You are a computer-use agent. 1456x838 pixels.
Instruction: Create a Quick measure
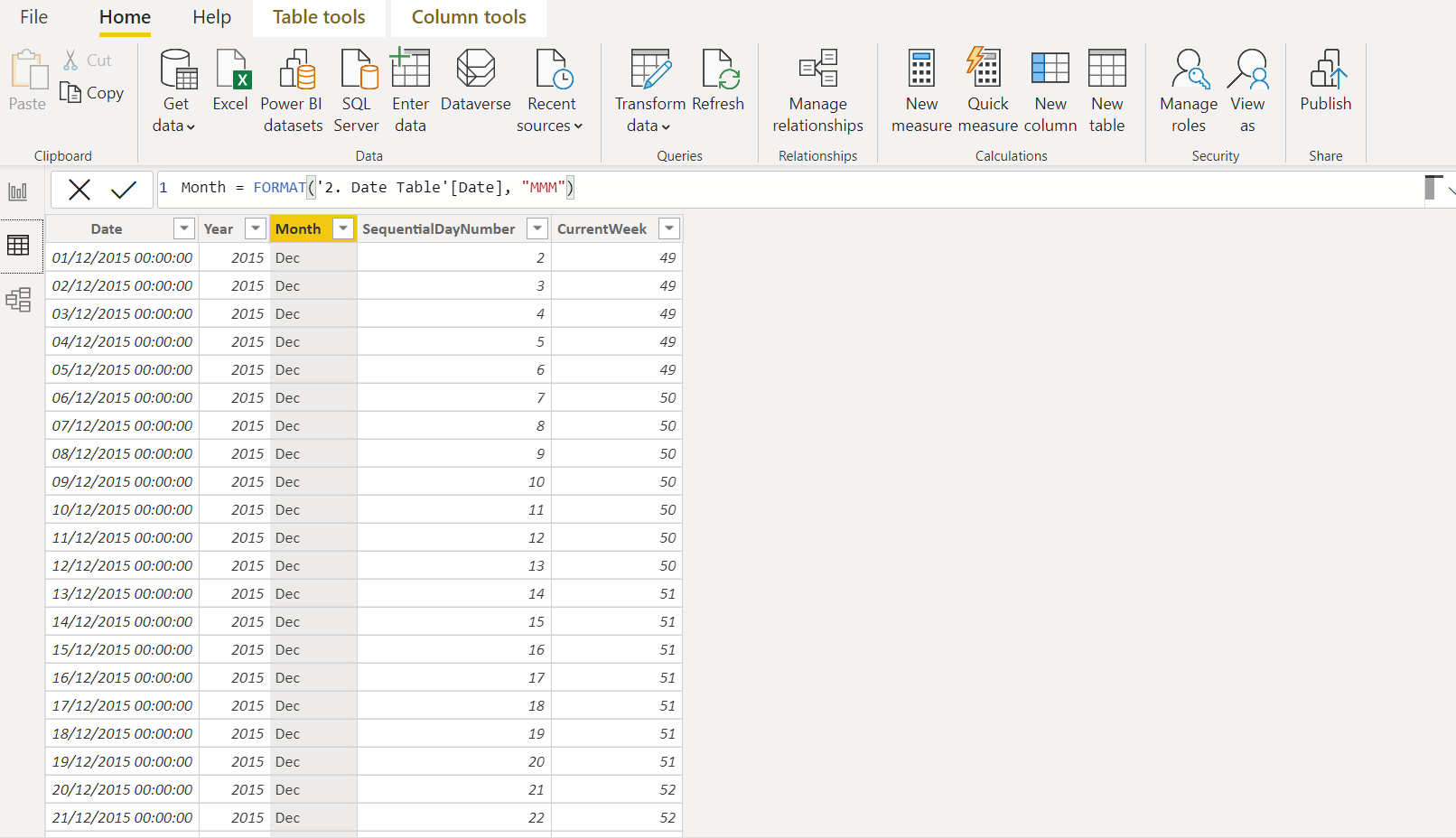[988, 90]
